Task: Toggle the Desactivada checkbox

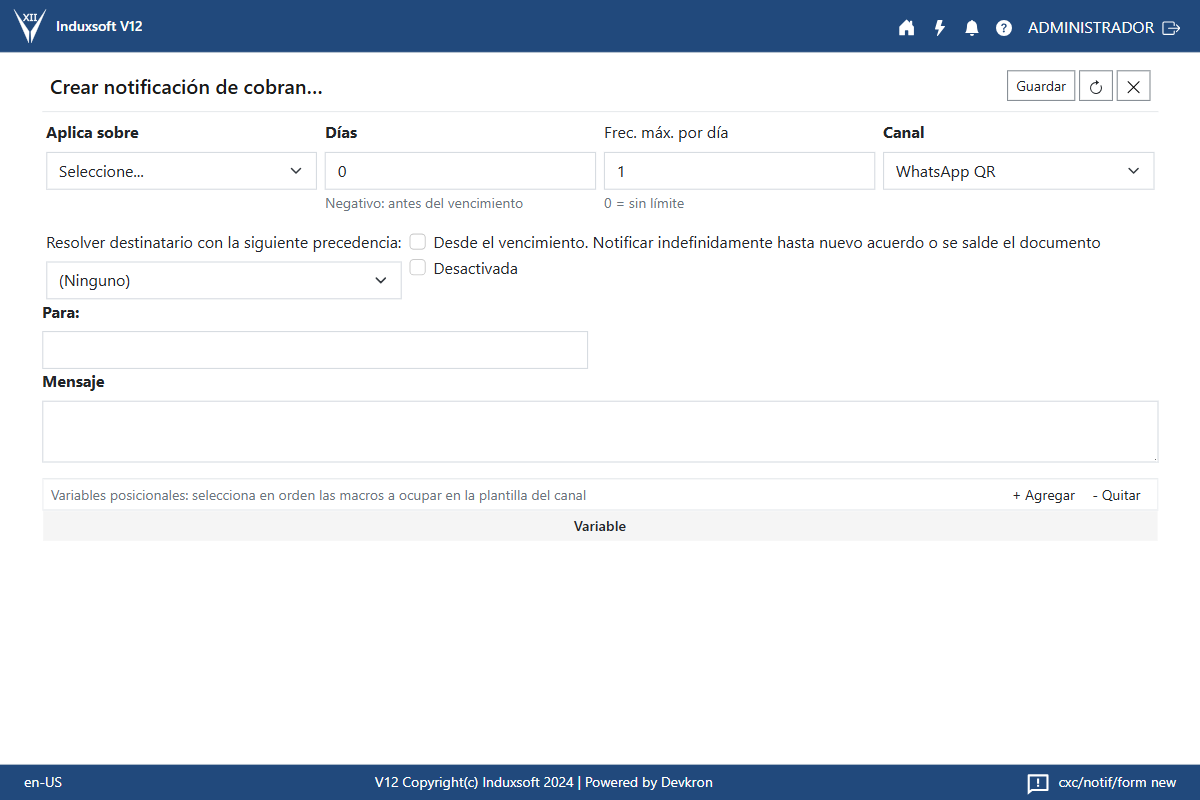Action: [418, 268]
